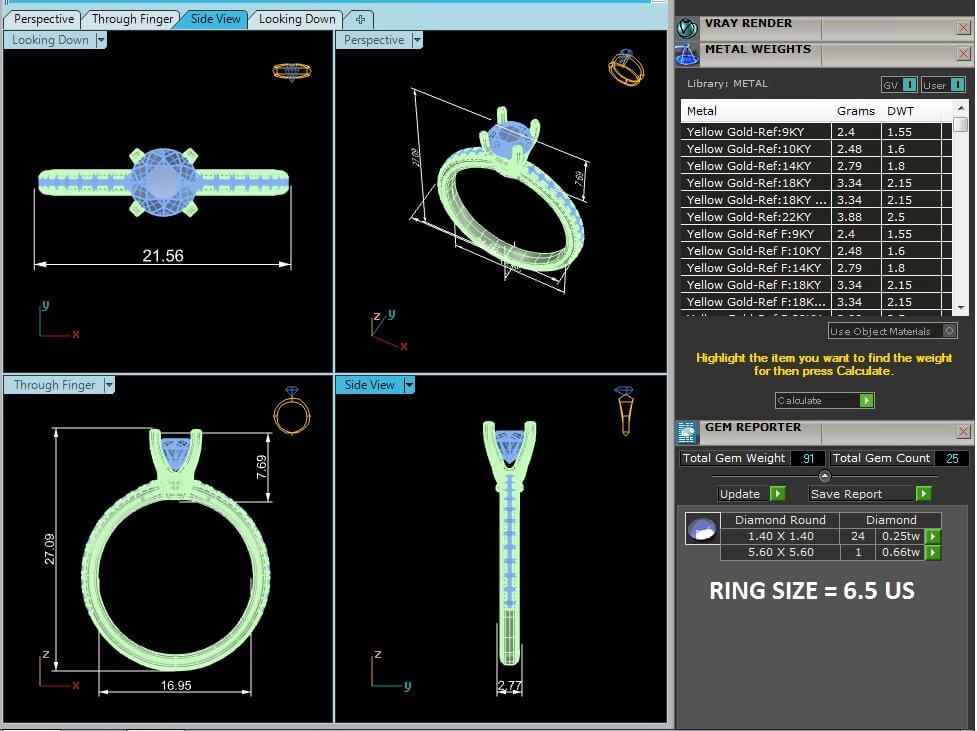The image size is (977, 731).
Task: Click ring orientation icon in Through Finger viewport
Action: 291,410
